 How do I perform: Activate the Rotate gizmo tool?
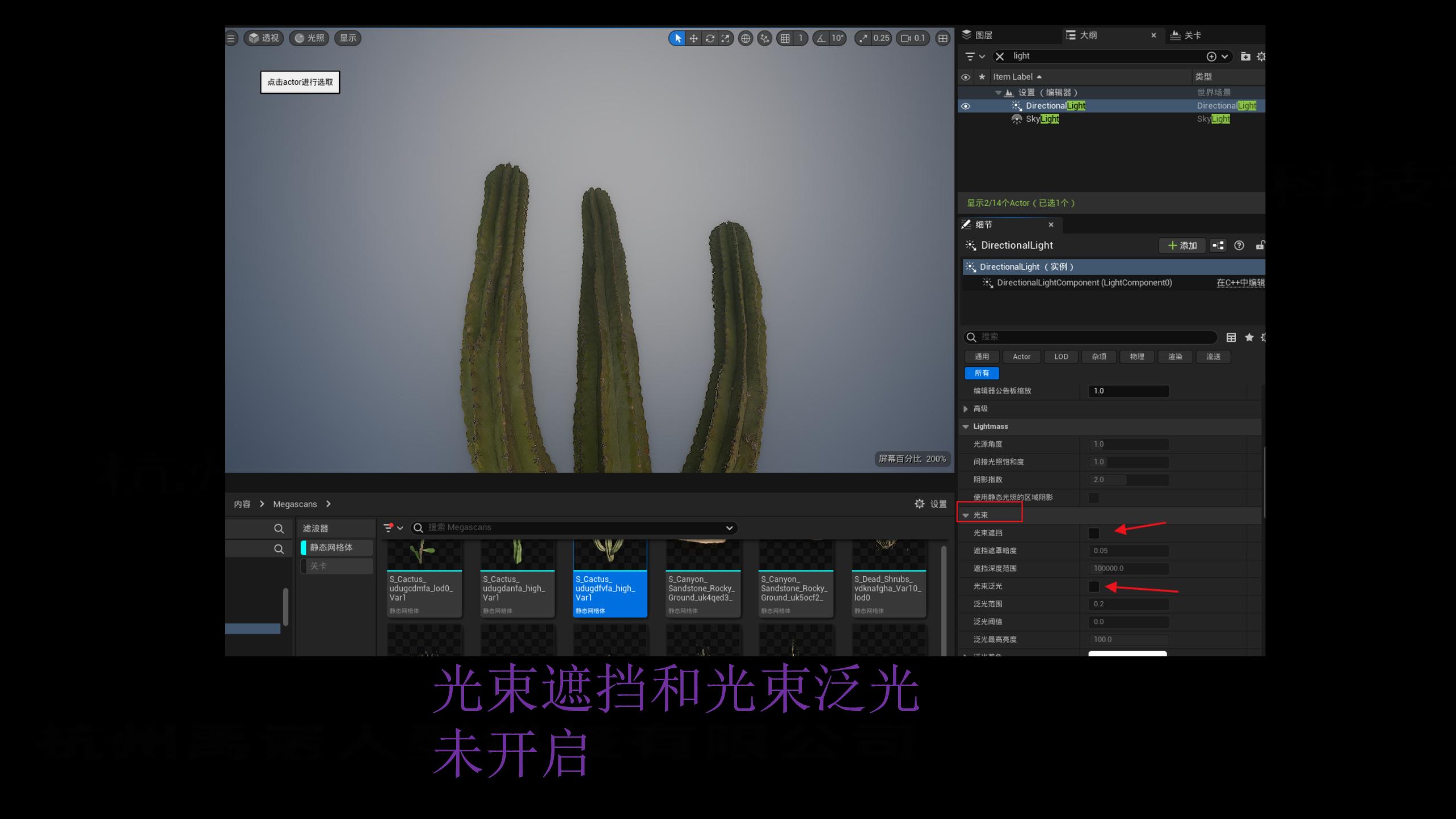coord(710,38)
